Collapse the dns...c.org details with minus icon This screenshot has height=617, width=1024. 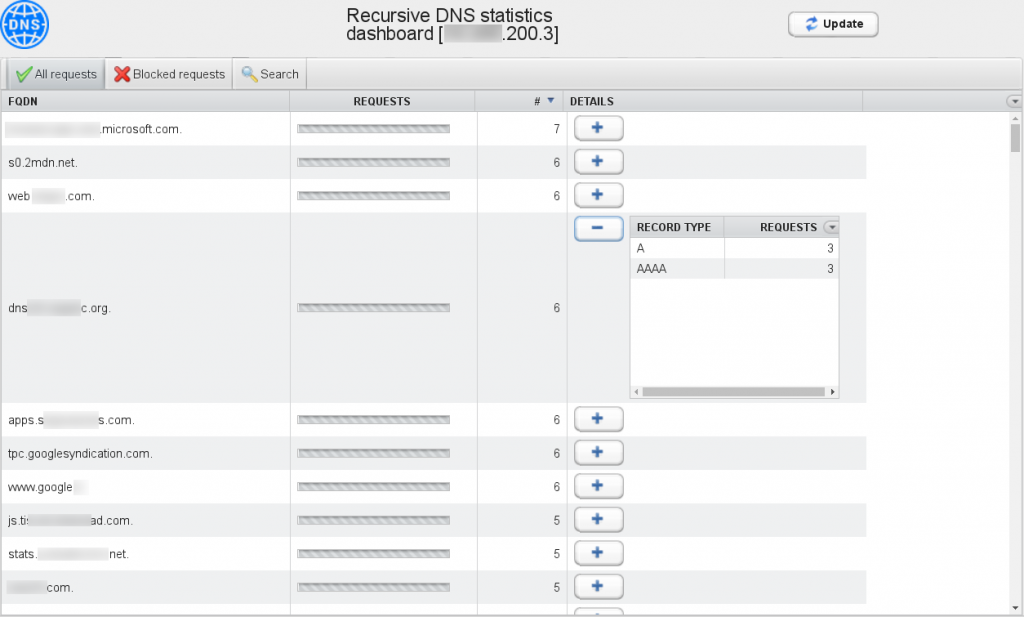click(598, 228)
